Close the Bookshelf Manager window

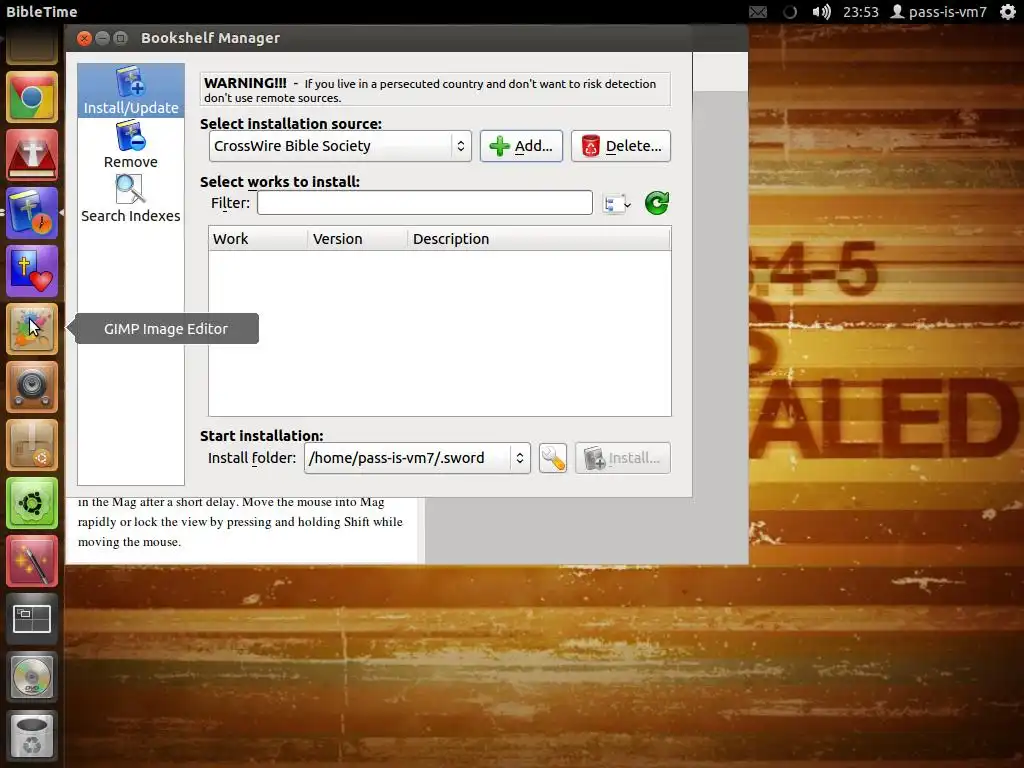coord(84,38)
